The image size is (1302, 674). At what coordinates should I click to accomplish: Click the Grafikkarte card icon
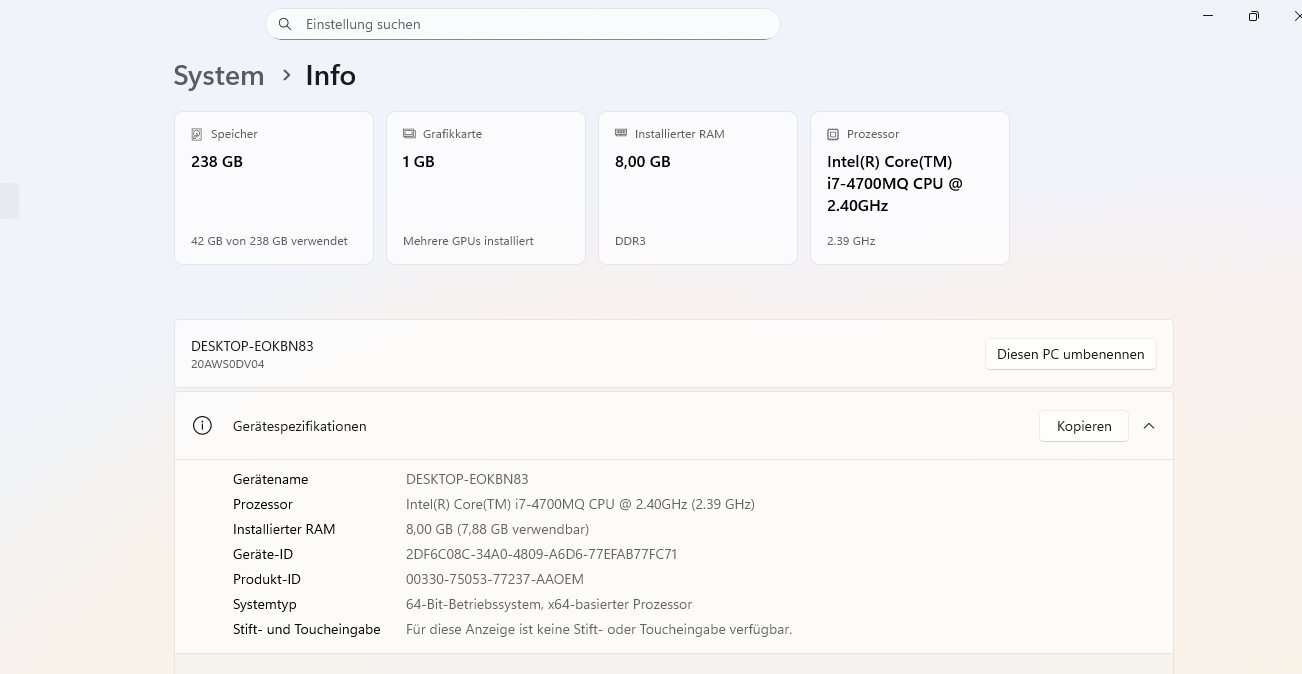coord(409,134)
